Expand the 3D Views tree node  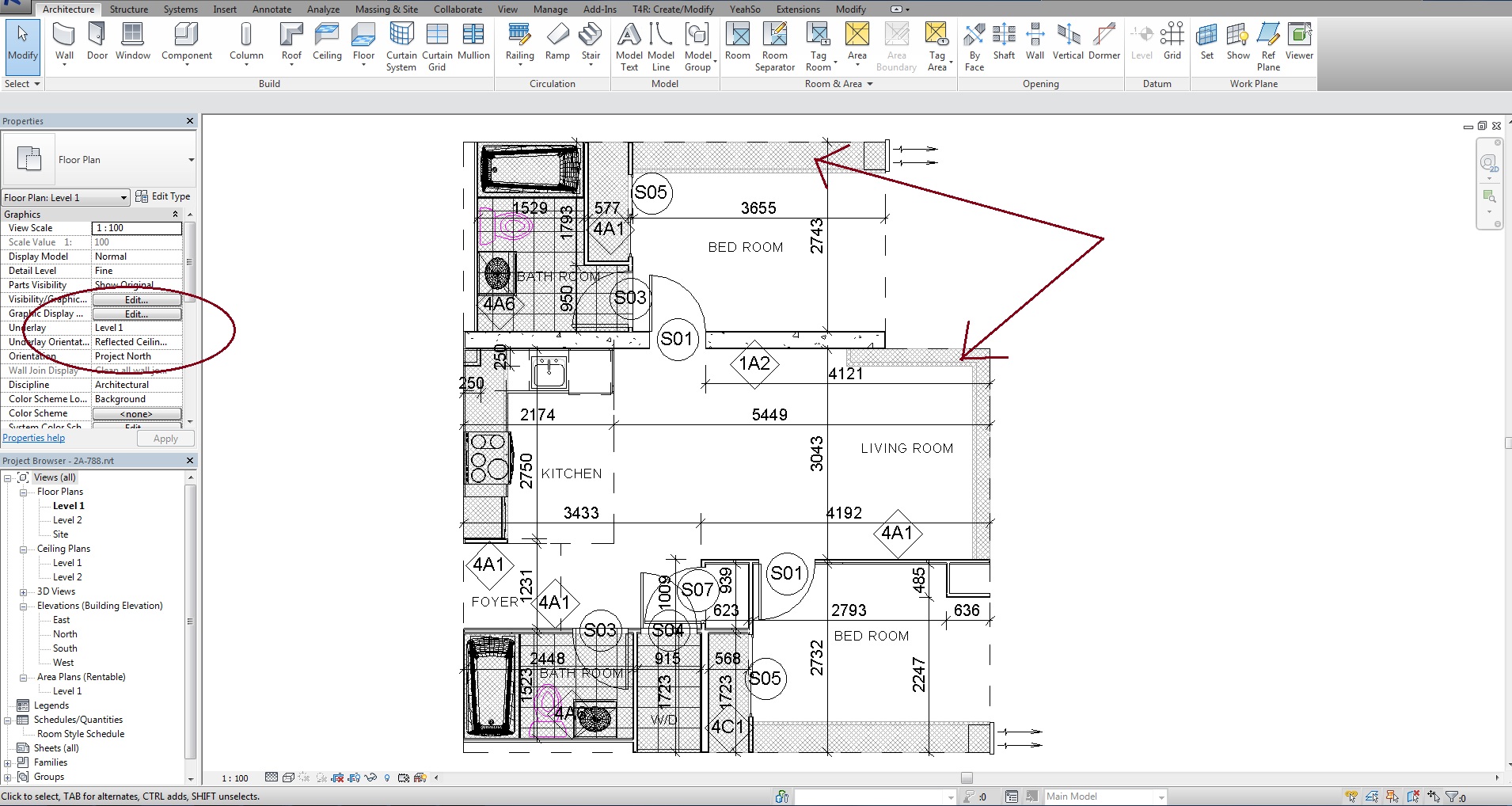click(x=23, y=591)
